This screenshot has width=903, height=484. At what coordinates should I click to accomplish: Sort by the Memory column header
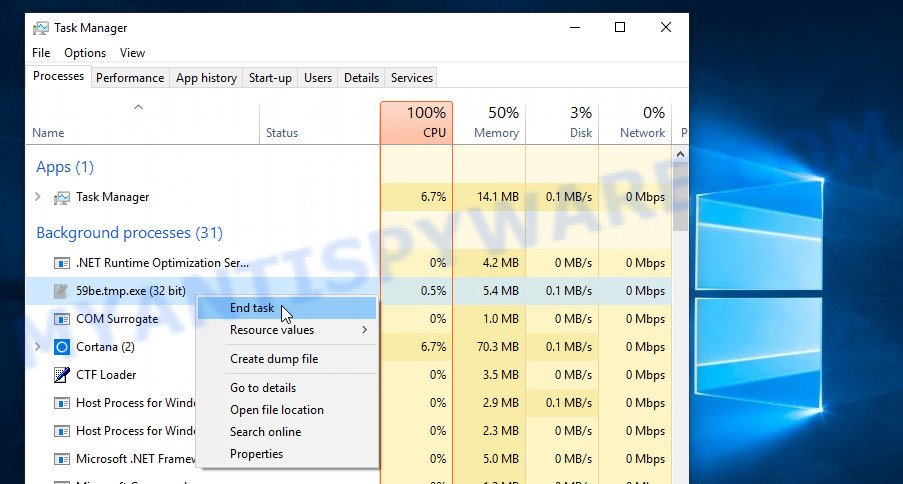click(x=490, y=123)
